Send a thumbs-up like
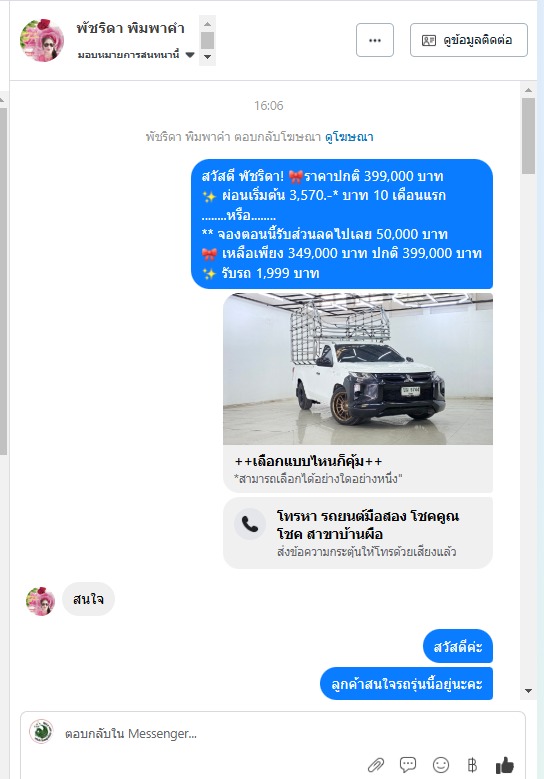 coord(505,765)
